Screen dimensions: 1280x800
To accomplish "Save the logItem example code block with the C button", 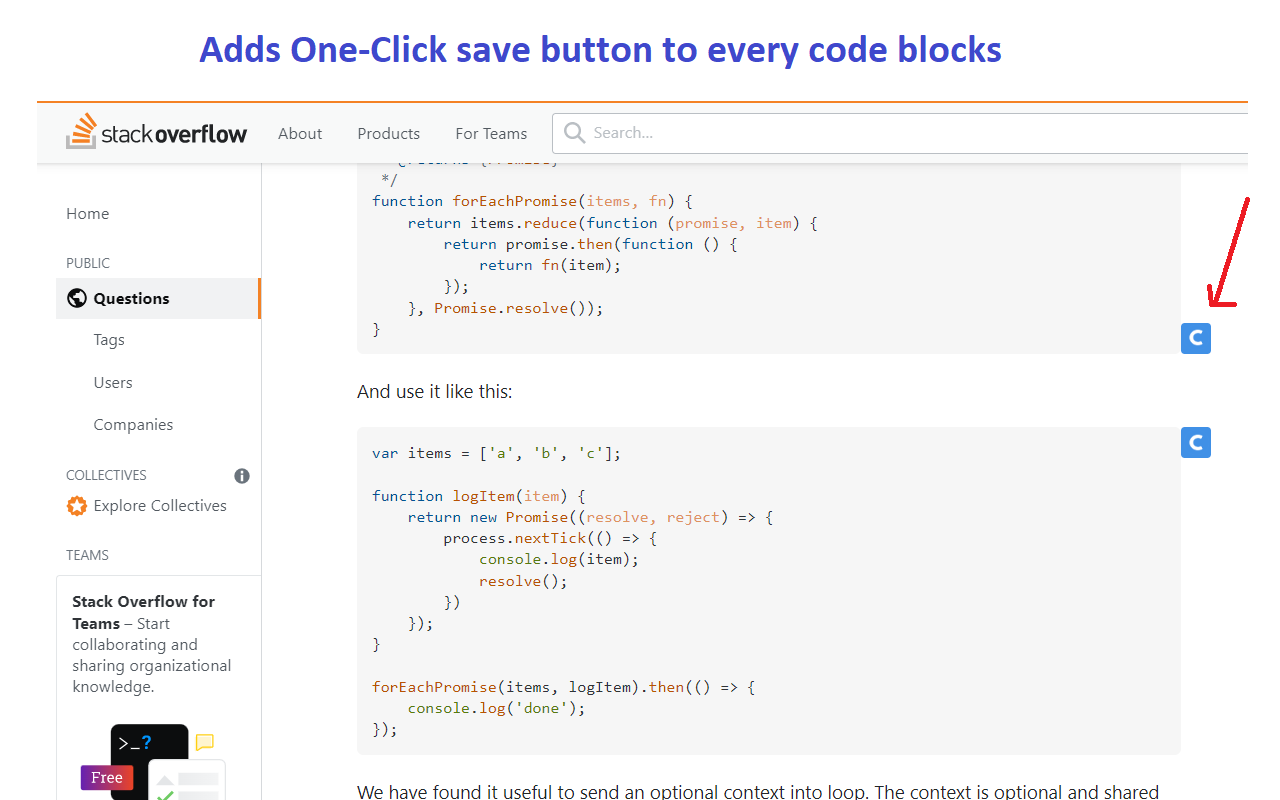I will tap(1195, 442).
